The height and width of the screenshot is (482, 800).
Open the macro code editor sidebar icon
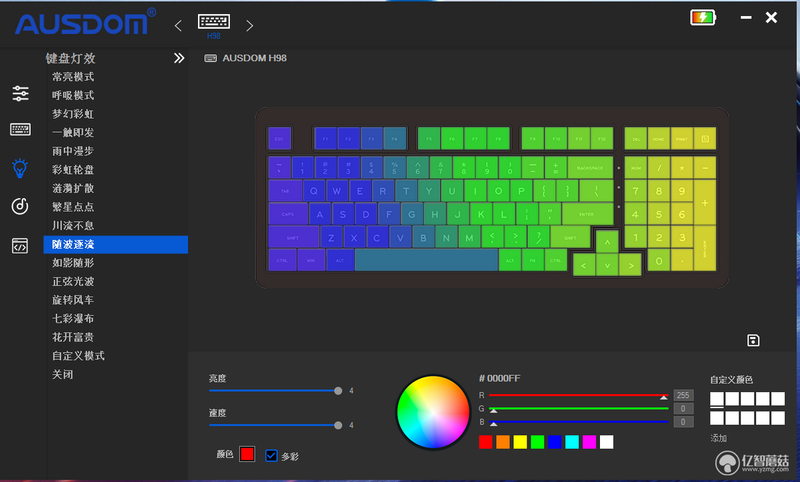pyautogui.click(x=20, y=246)
